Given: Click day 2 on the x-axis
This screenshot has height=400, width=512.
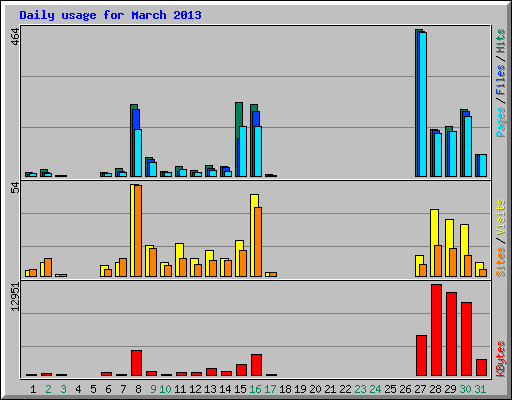Looking at the screenshot, I should tap(48, 389).
